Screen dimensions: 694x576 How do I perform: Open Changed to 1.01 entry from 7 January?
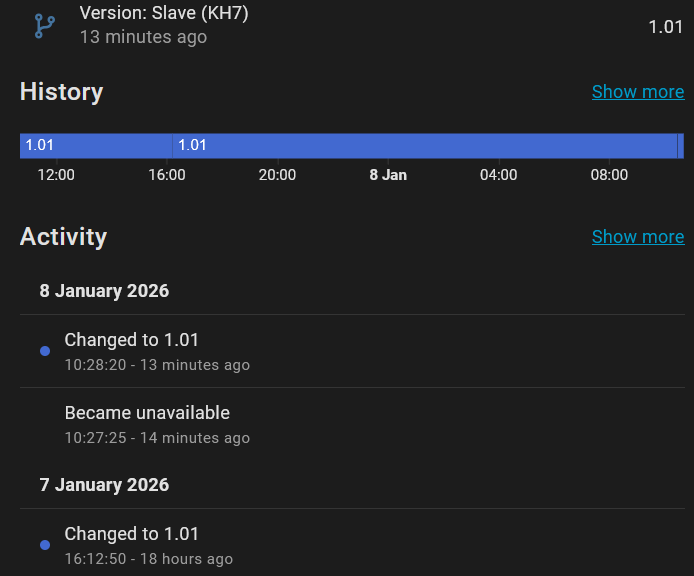click(132, 534)
